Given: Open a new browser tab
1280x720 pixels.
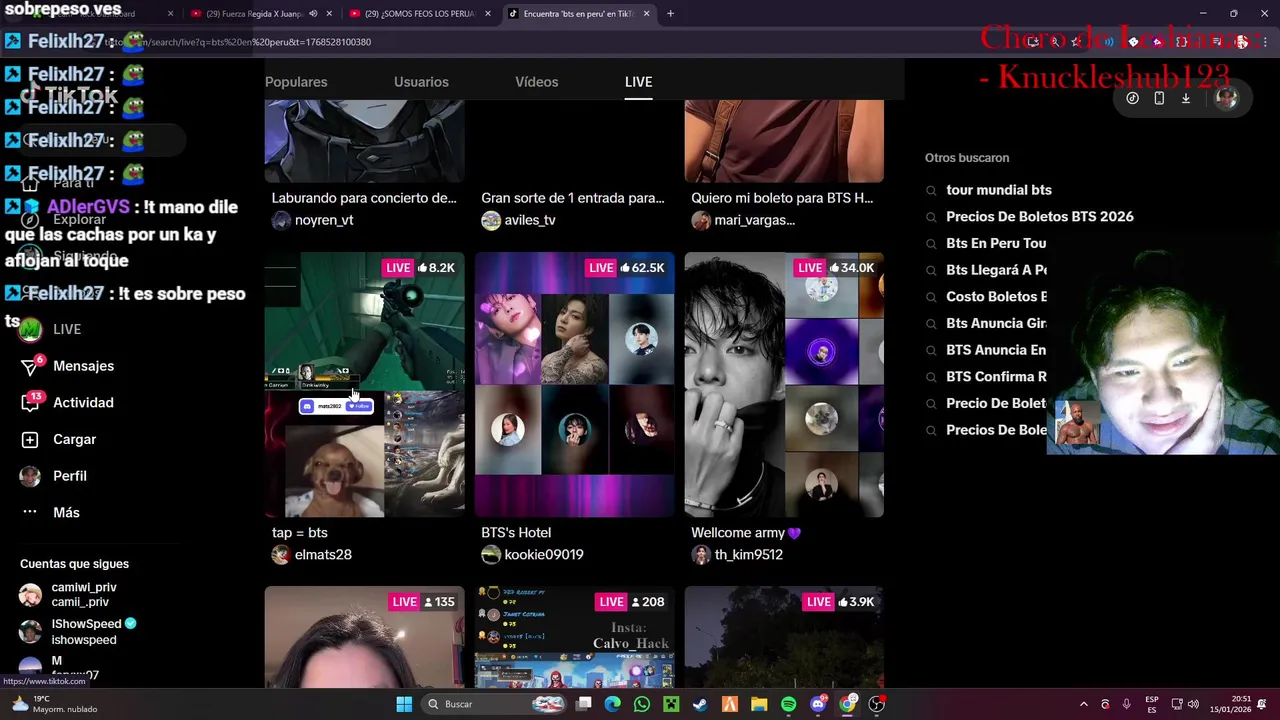Looking at the screenshot, I should (x=670, y=14).
